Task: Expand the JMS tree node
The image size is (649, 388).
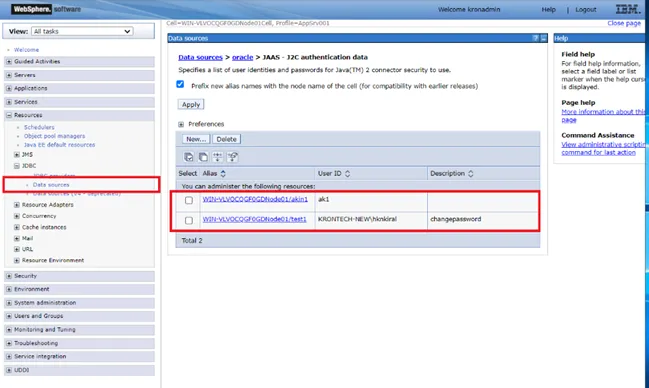Action: coord(17,154)
